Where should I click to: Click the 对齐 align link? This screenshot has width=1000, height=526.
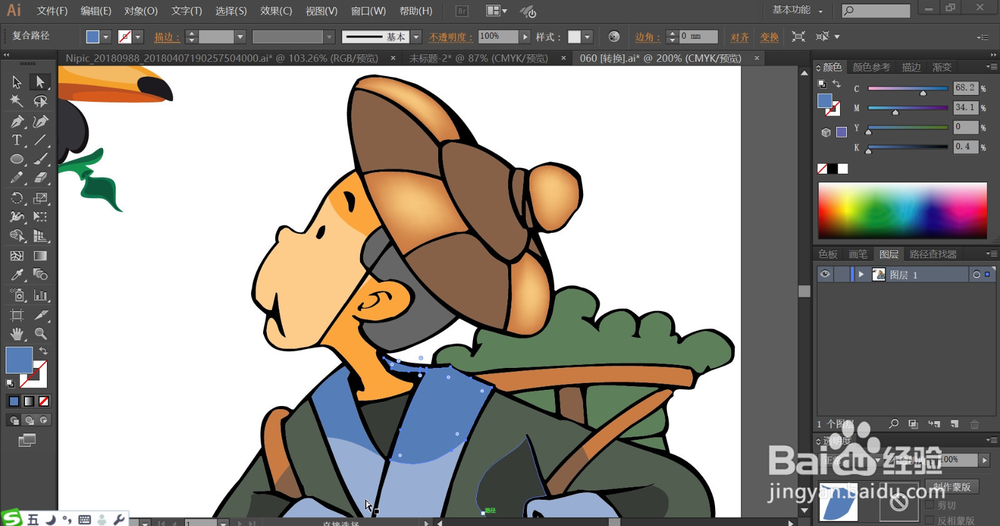(740, 38)
